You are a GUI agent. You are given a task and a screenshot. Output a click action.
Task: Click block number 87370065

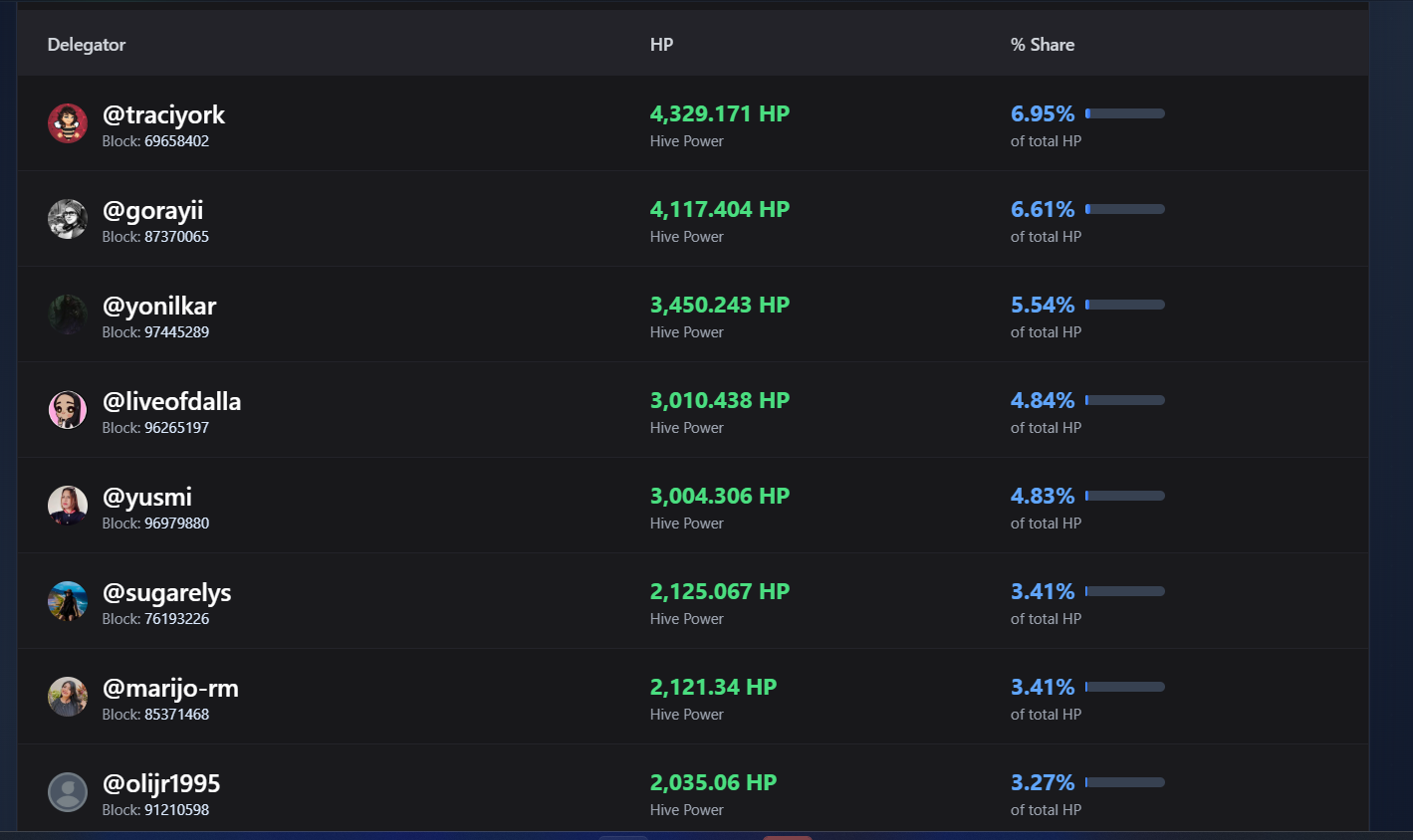pos(176,237)
